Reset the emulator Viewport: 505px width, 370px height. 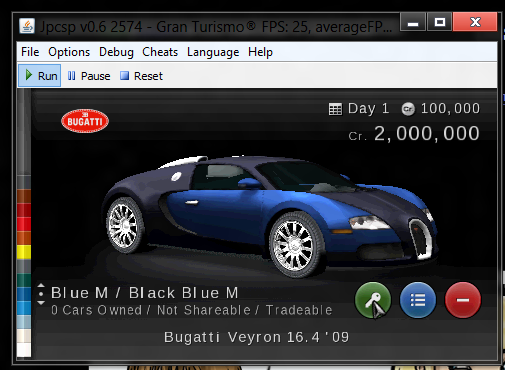[141, 76]
